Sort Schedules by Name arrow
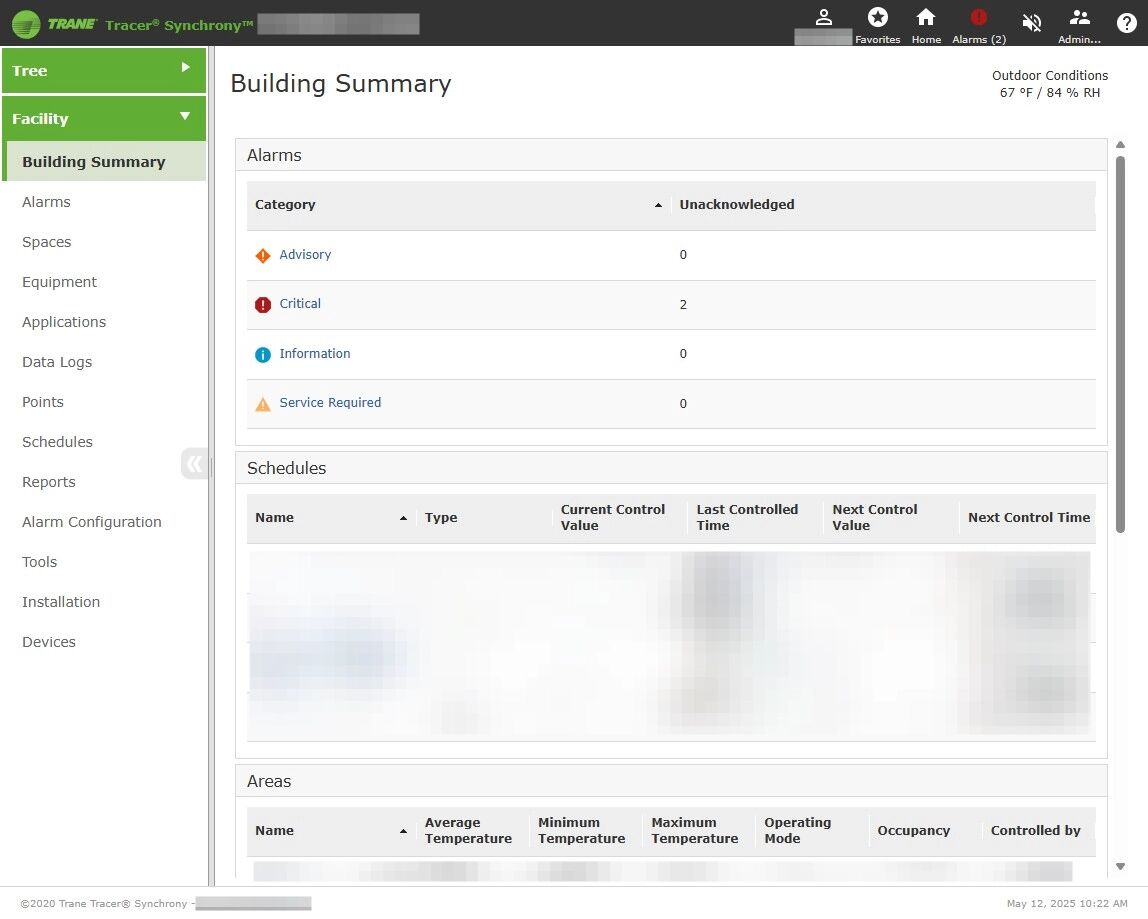This screenshot has height=919, width=1148. click(x=403, y=518)
